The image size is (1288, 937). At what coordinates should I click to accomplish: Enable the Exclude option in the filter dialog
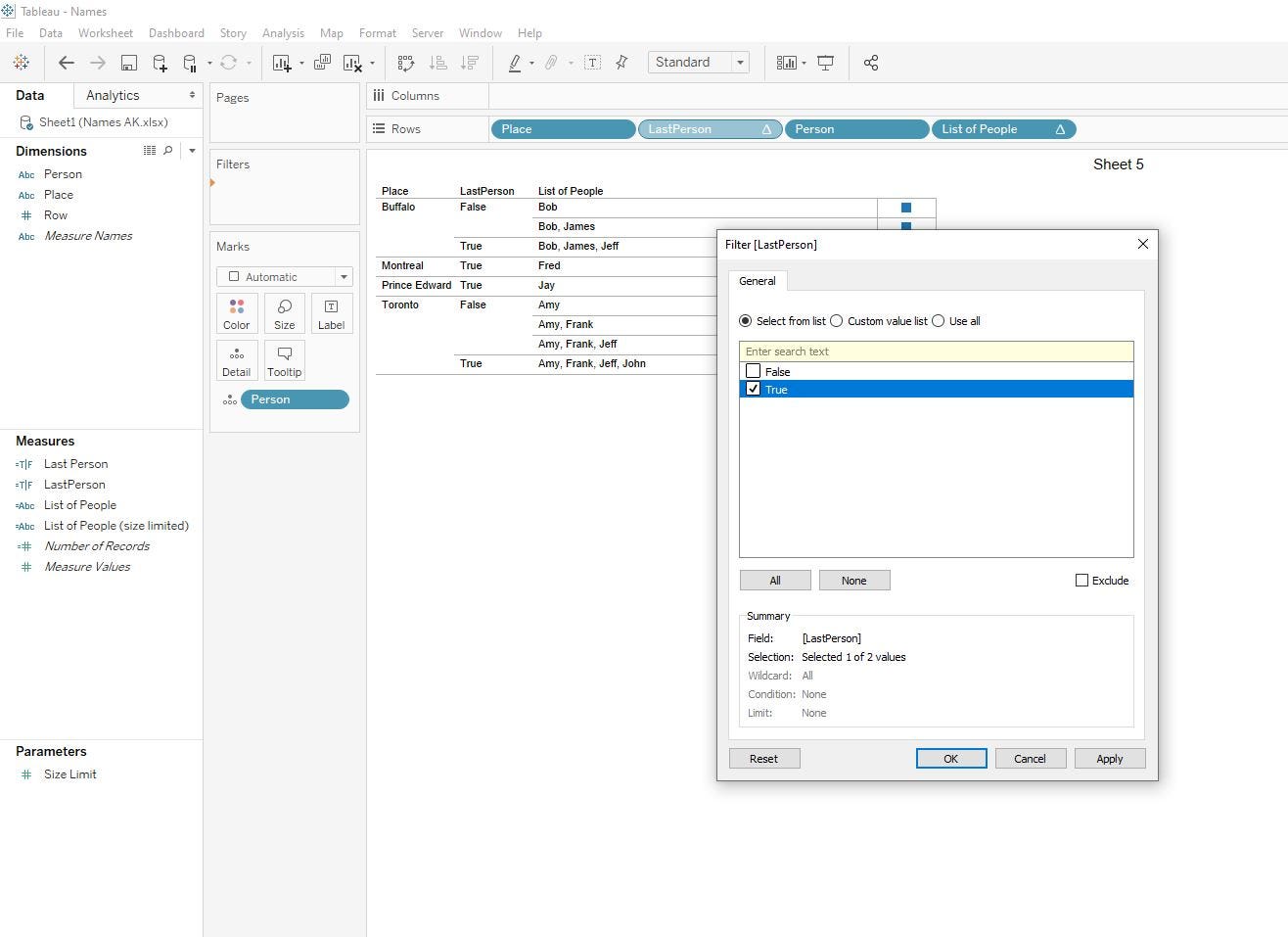1081,580
